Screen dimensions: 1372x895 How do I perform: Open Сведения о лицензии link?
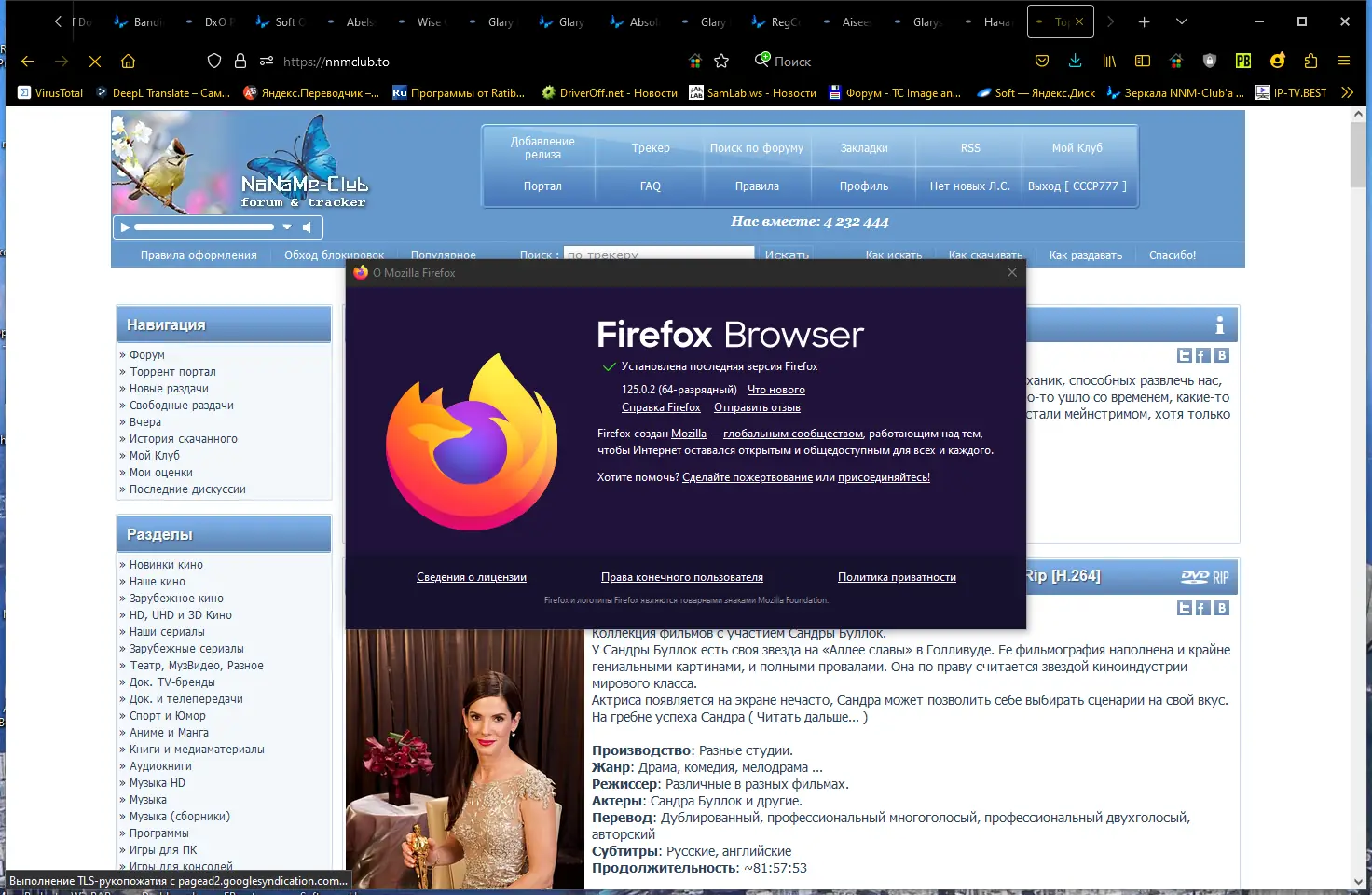pos(472,577)
